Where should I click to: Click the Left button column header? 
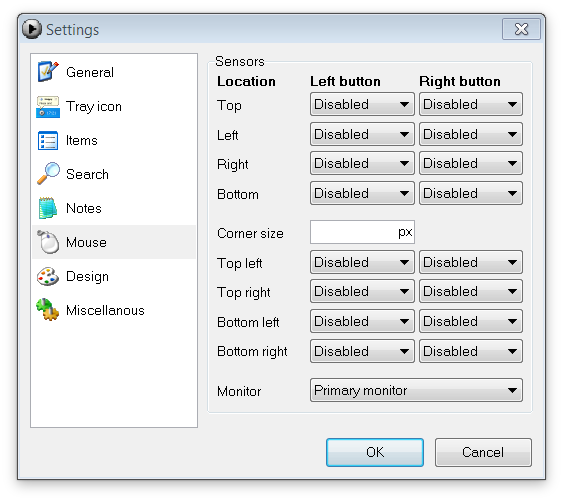(345, 82)
